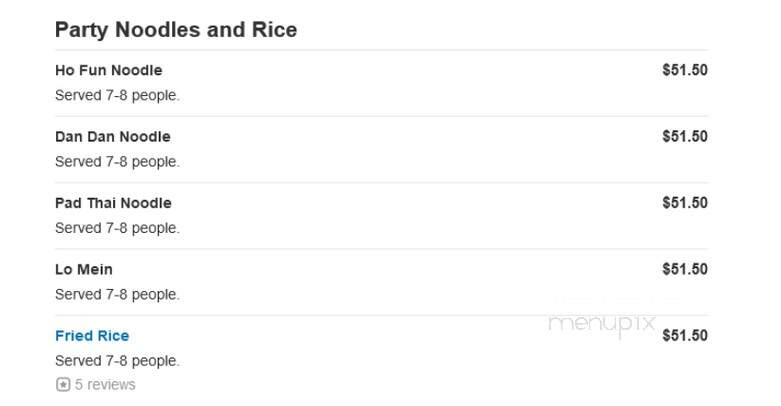
Task: Open the Fried Rice menu item link
Action: tap(92, 336)
